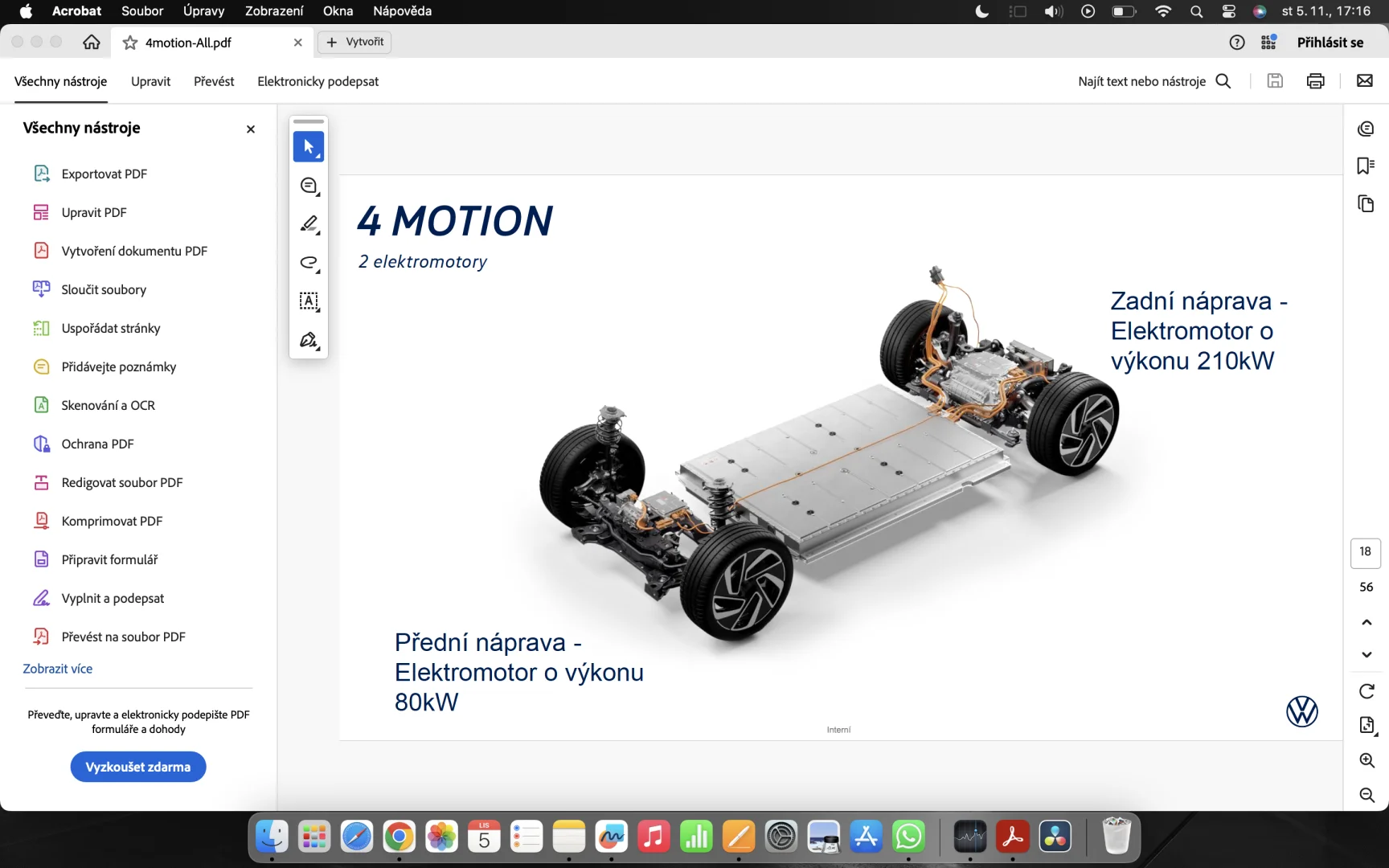Viewport: 1389px width, 868px height.
Task: Toggle macOS Do Not Disturb moon
Action: click(981, 11)
